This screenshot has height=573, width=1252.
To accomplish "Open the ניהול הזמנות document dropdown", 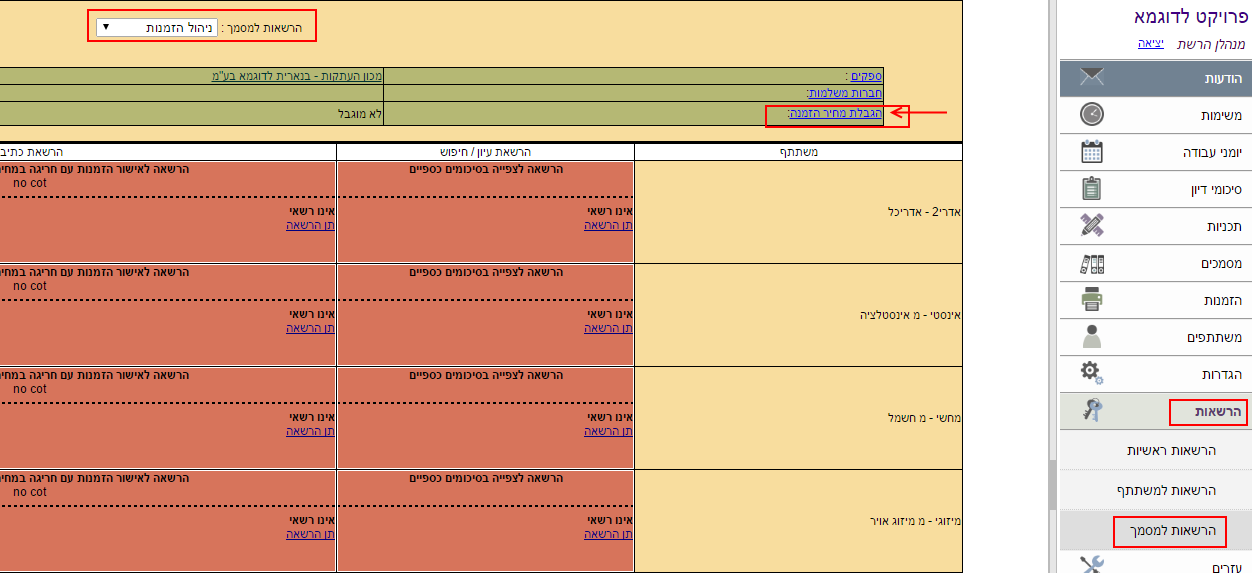I will (x=157, y=27).
